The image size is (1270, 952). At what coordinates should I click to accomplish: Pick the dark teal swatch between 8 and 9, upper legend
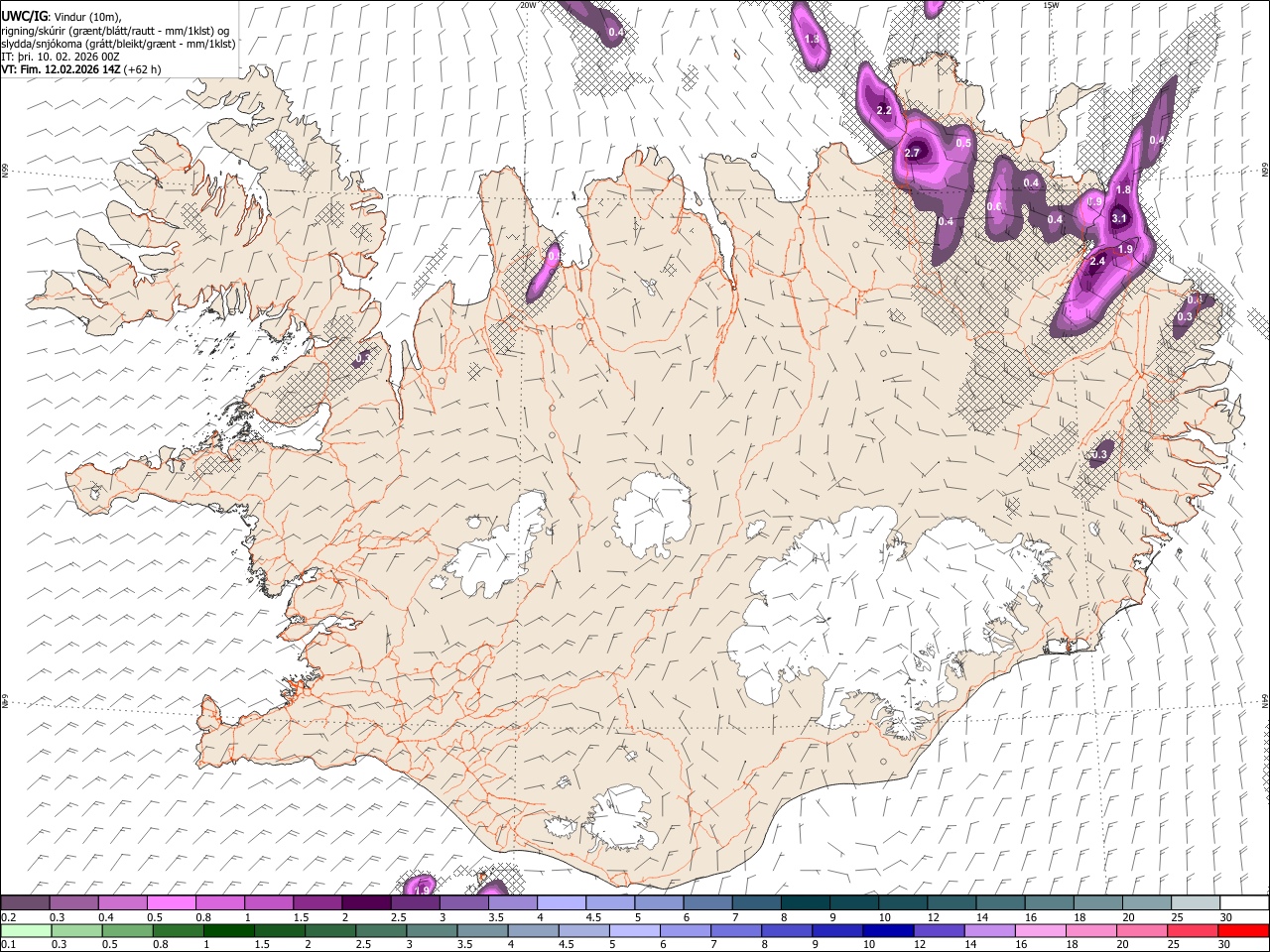[805, 902]
